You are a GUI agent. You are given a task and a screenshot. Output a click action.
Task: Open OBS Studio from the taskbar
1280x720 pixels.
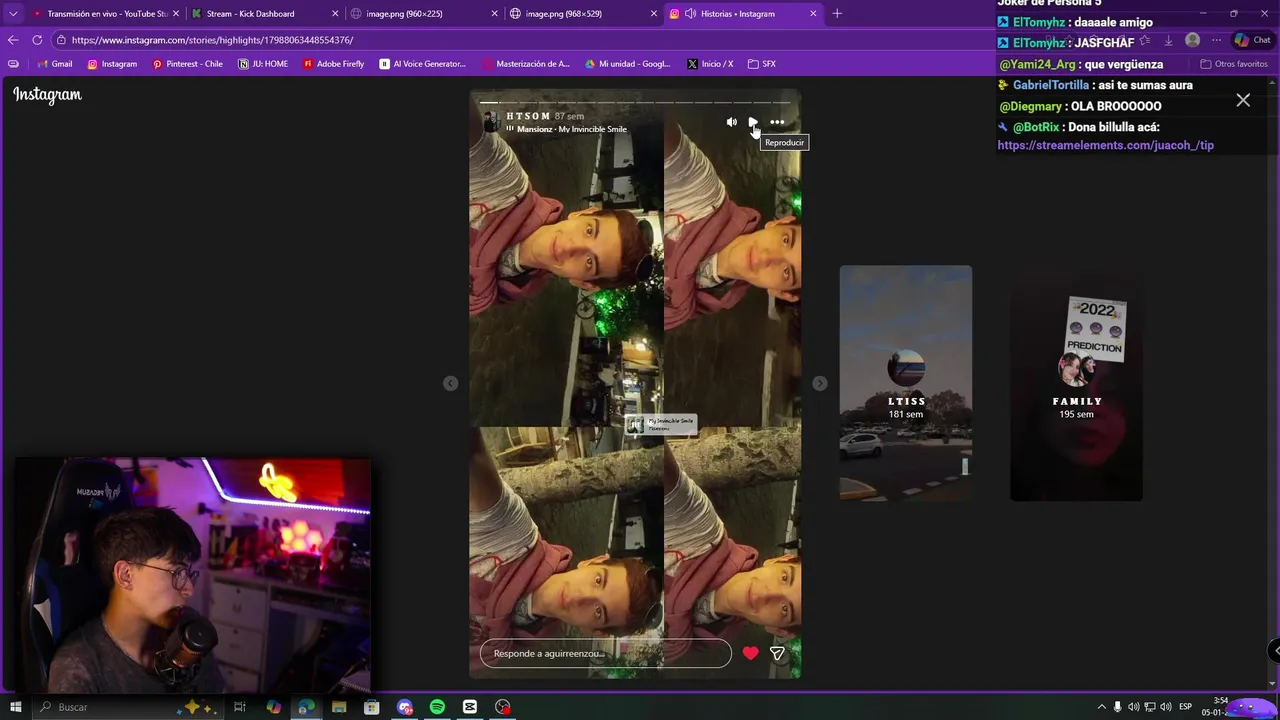[502, 707]
